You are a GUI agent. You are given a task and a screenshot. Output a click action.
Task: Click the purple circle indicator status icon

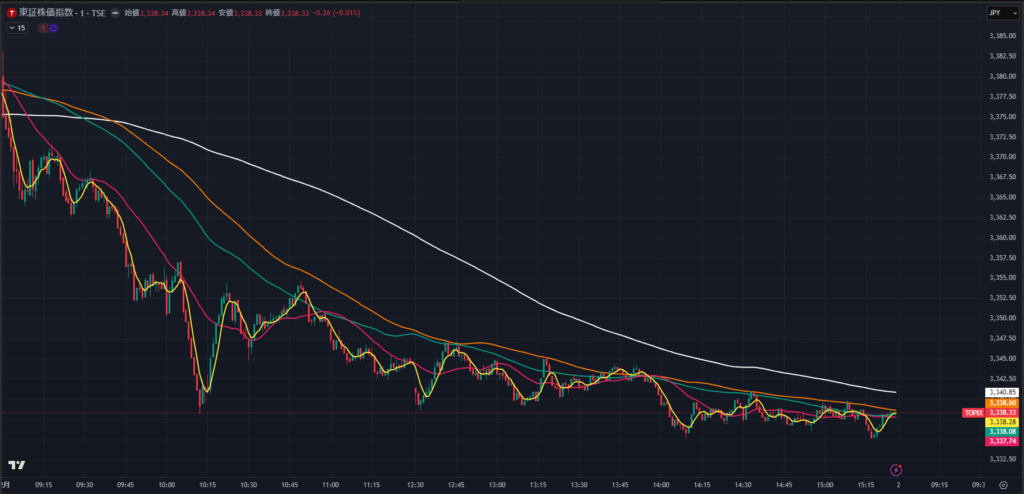[52, 28]
